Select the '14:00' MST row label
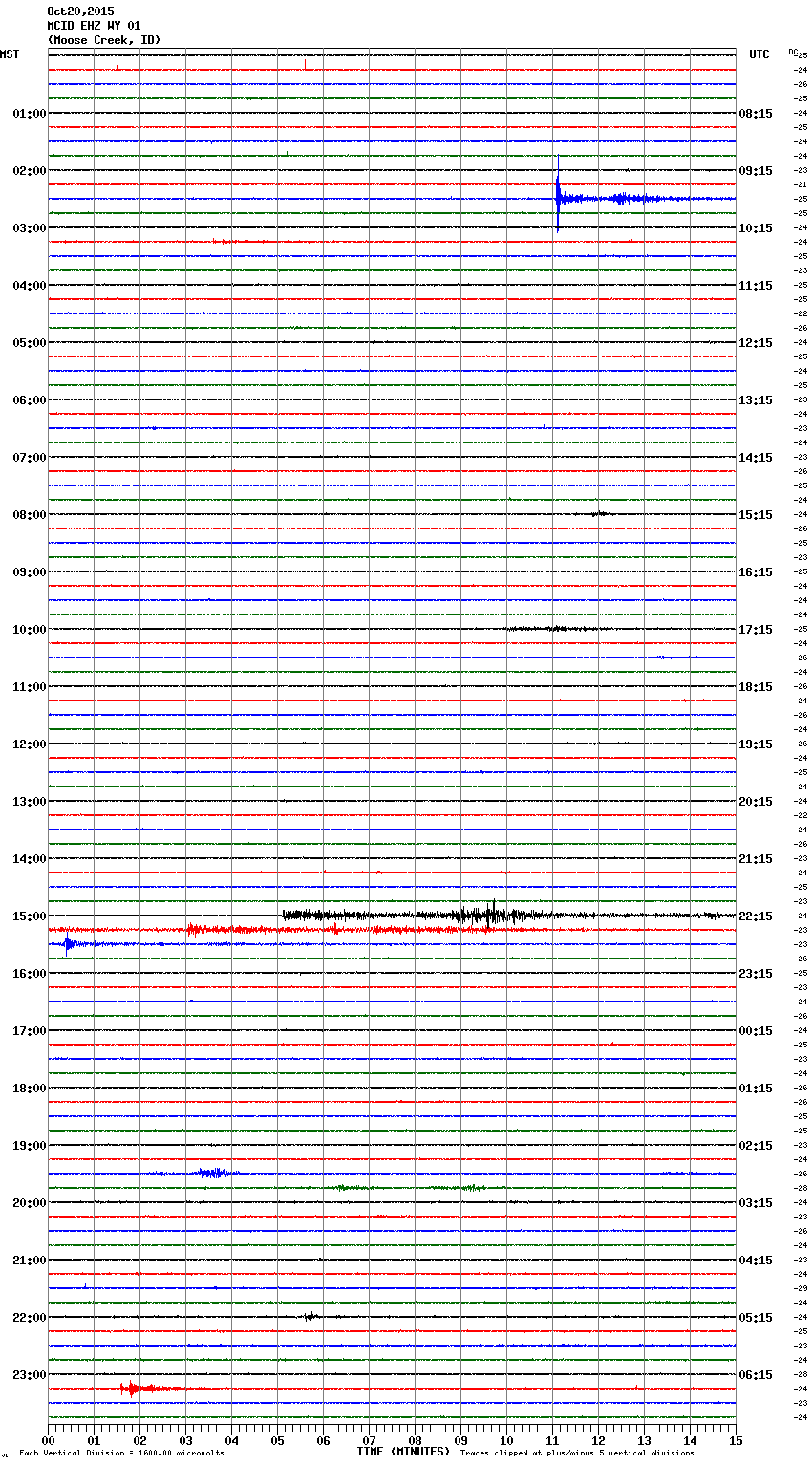This screenshot has width=812, height=1466. point(29,859)
